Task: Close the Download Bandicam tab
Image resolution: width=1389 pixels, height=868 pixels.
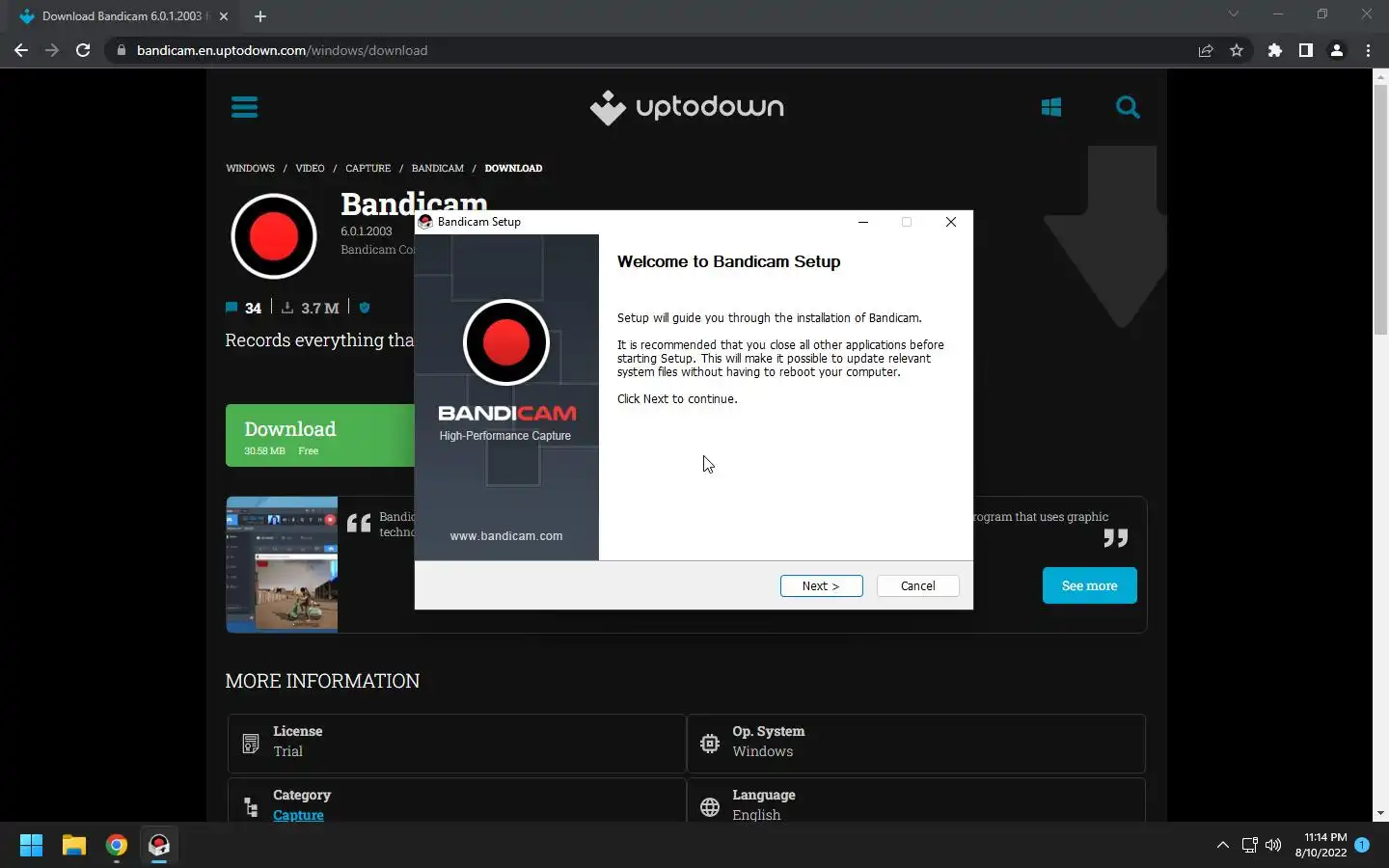Action: (x=224, y=16)
